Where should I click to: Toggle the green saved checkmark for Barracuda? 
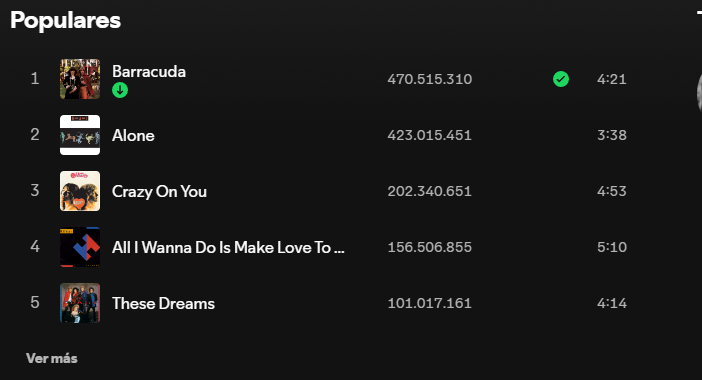pyautogui.click(x=561, y=79)
